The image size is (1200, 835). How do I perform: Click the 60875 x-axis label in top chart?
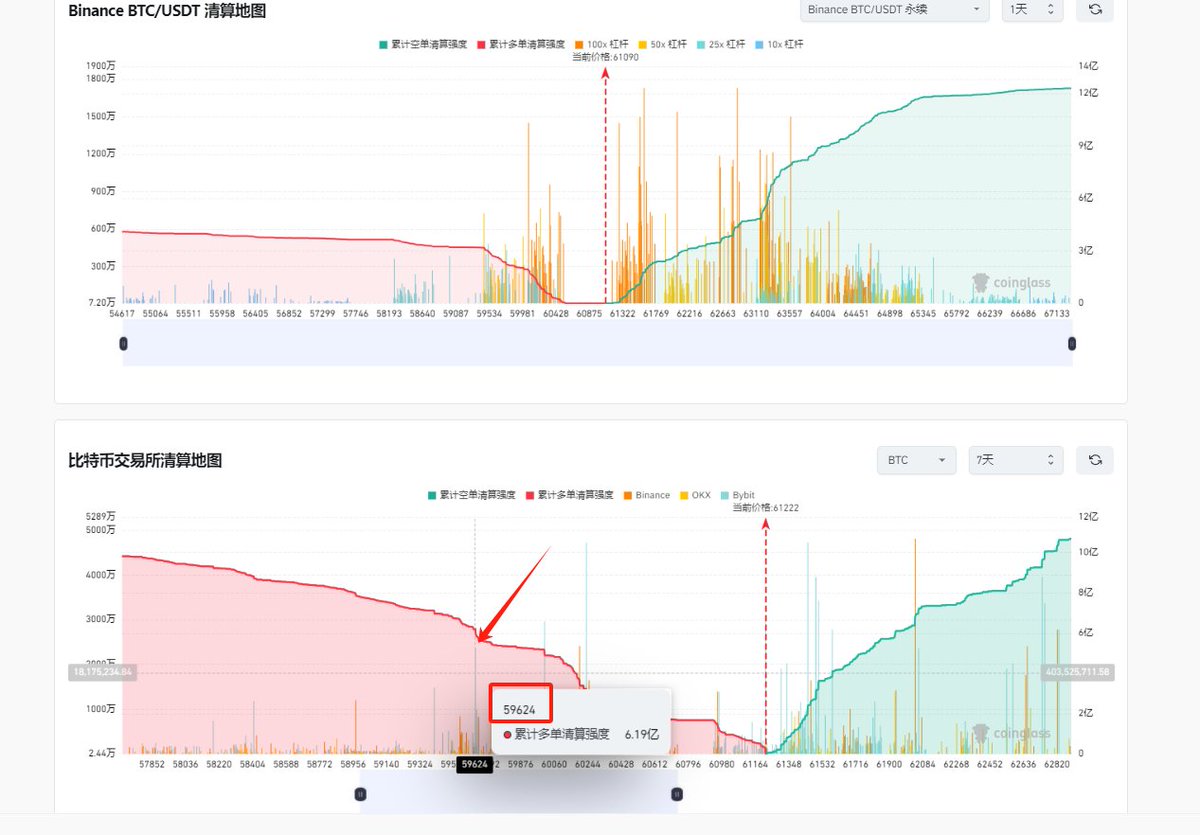[590, 313]
